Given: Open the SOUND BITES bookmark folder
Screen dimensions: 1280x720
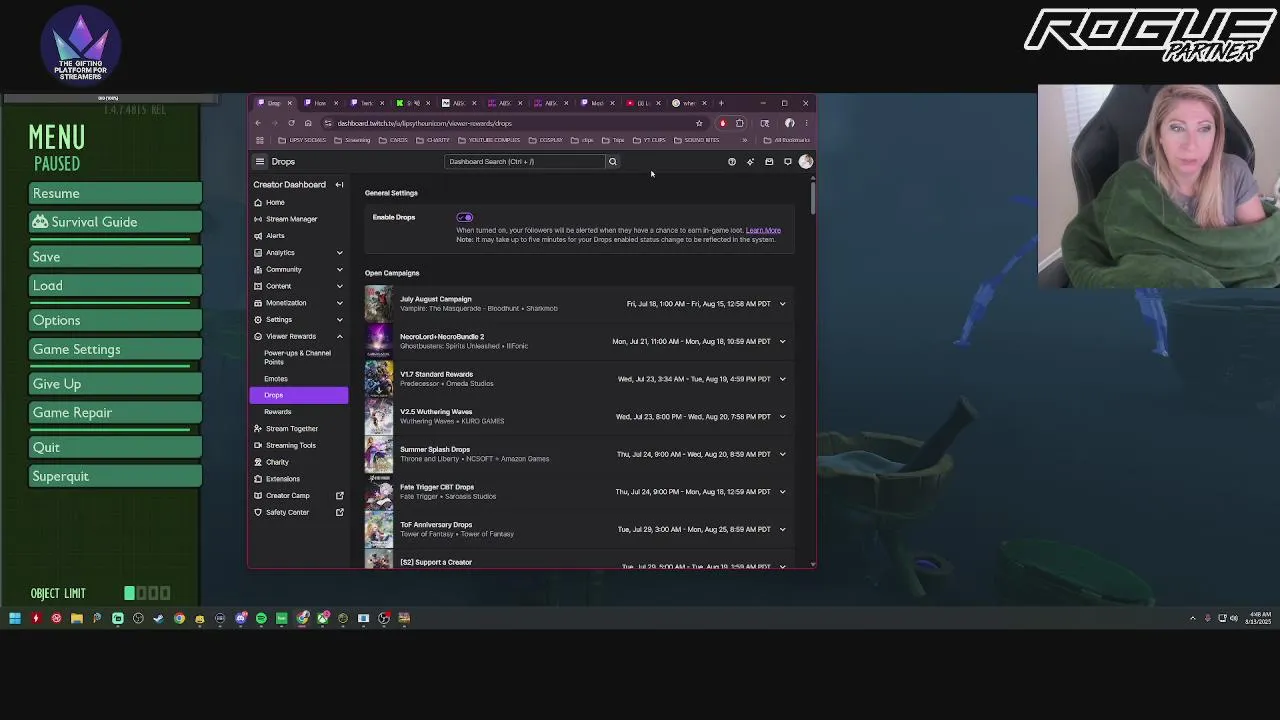Looking at the screenshot, I should pos(697,140).
